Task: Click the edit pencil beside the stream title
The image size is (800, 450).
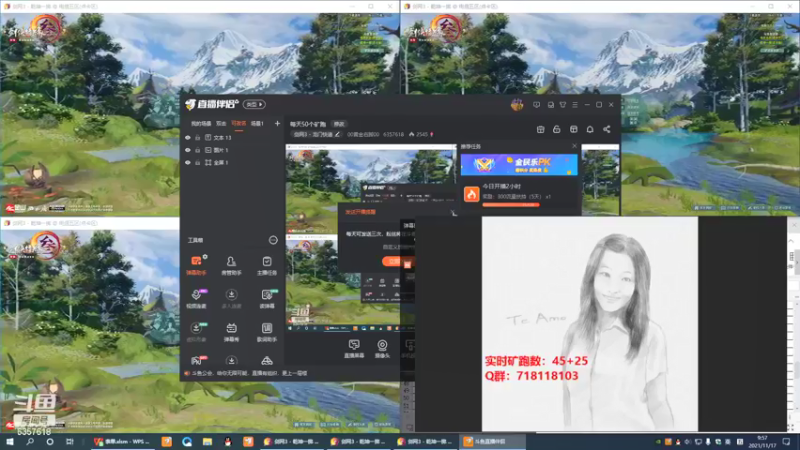Action: tap(337, 134)
